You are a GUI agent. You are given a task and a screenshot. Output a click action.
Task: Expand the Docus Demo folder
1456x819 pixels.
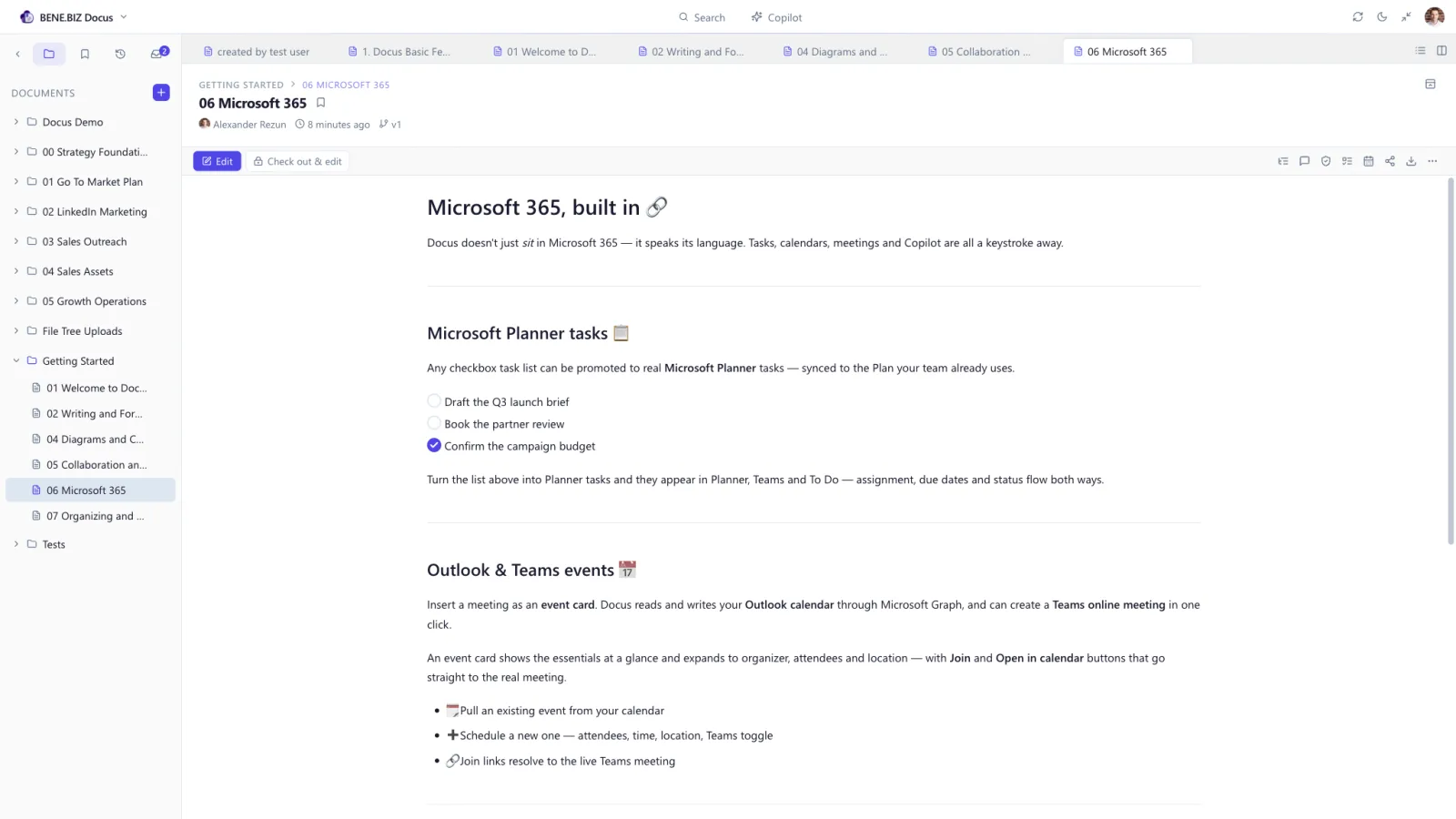[x=16, y=122]
